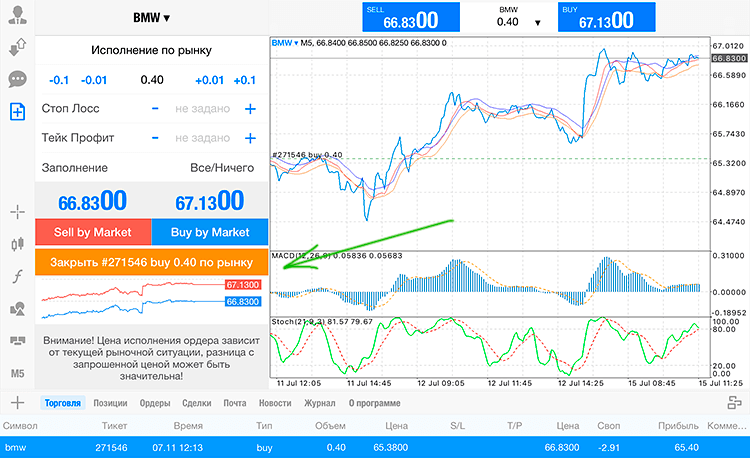This screenshot has height=459, width=750.
Task: Expand BMW symbol menu on chart
Action: coord(285,43)
